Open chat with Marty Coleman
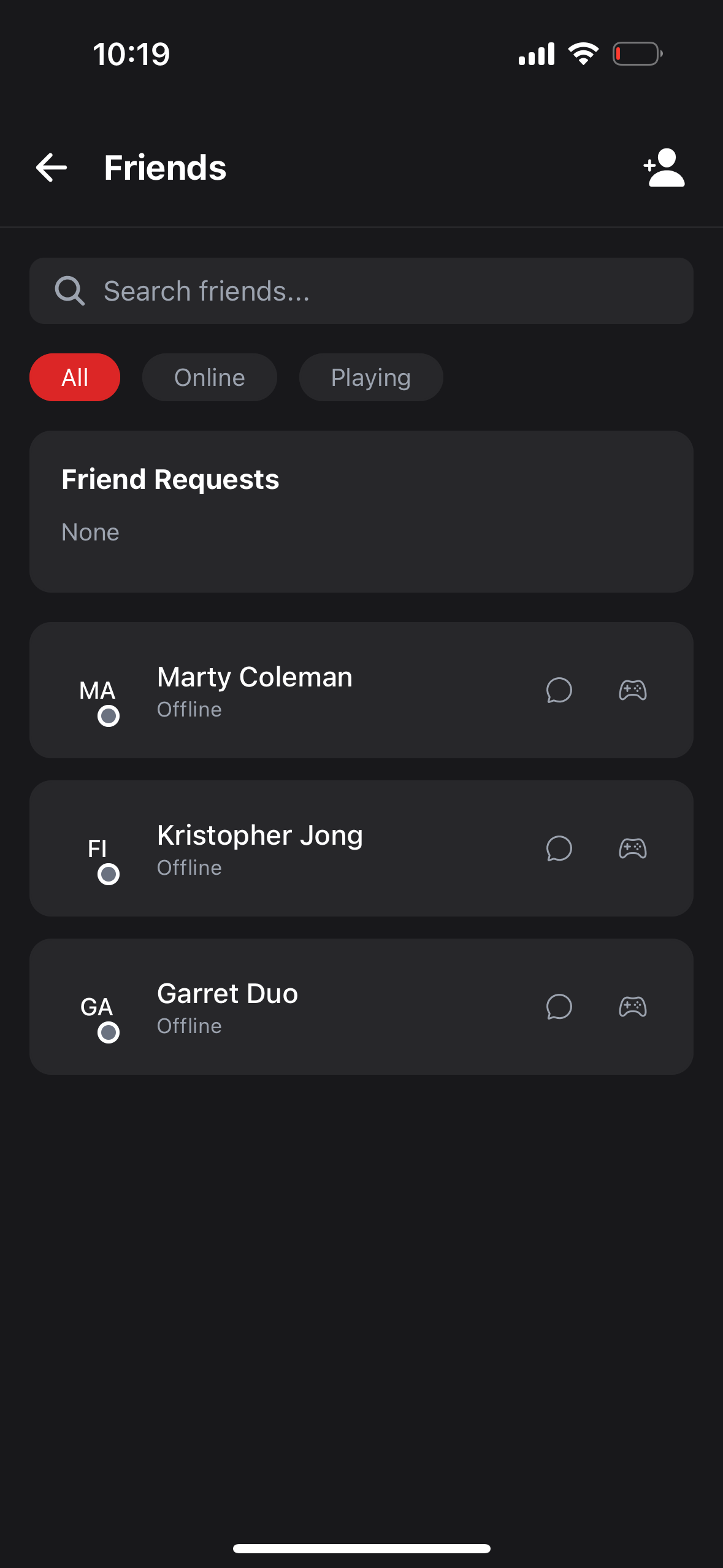The image size is (723, 1568). click(x=559, y=690)
